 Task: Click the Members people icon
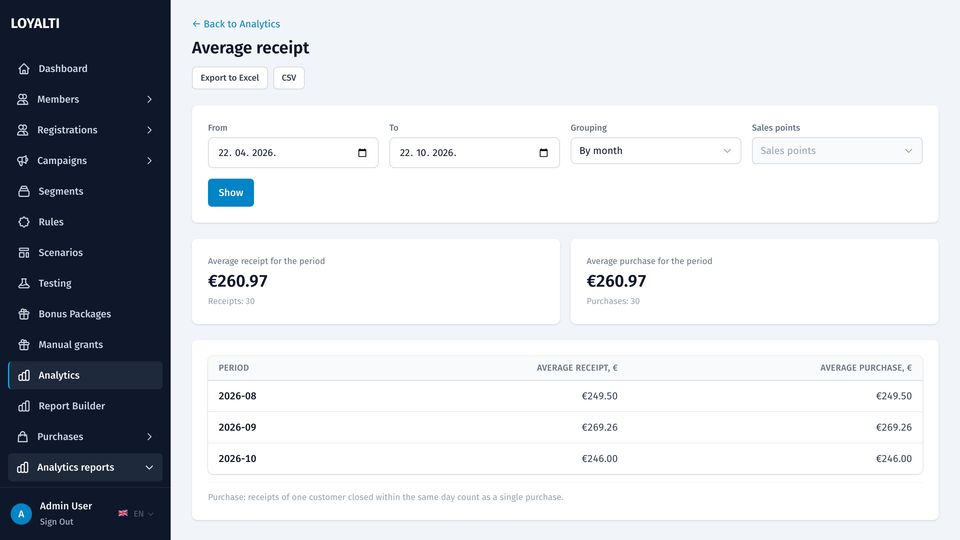pos(23,99)
